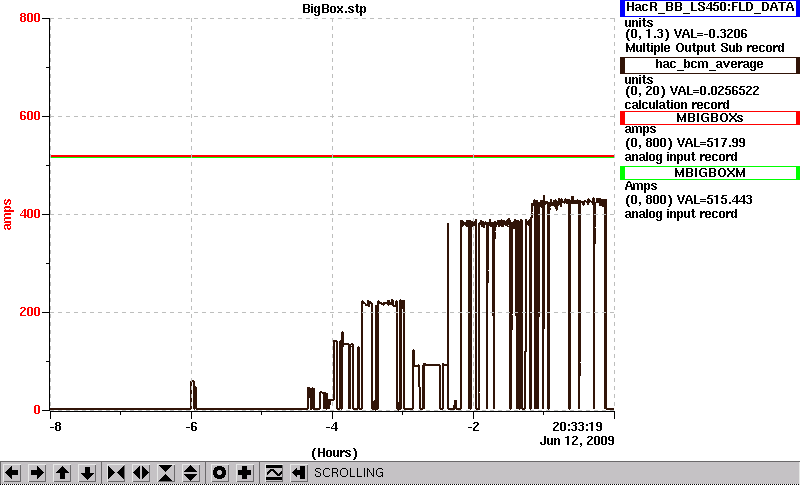Zoom in on time axis with inward triangles

[x=116, y=473]
